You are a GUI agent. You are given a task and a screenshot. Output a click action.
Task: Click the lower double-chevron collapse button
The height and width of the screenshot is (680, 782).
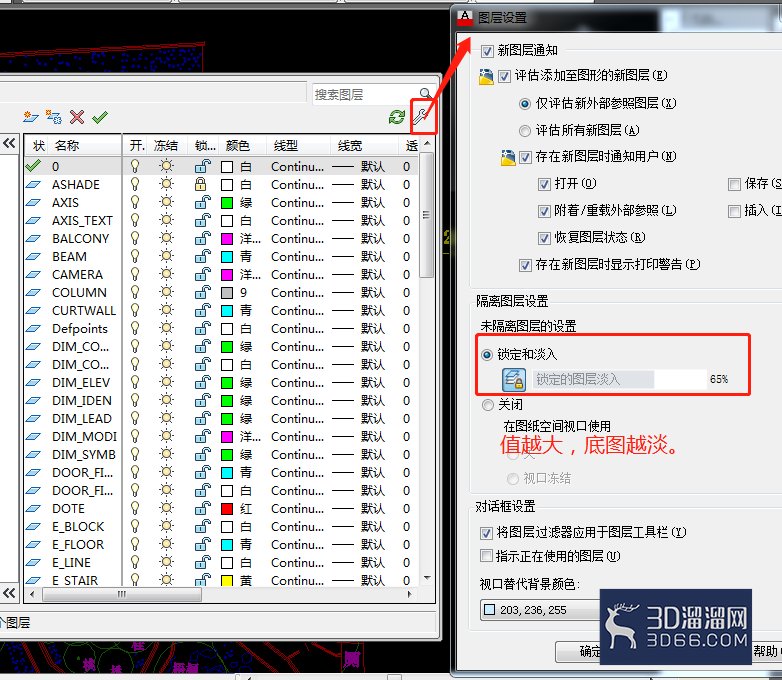click(9, 593)
